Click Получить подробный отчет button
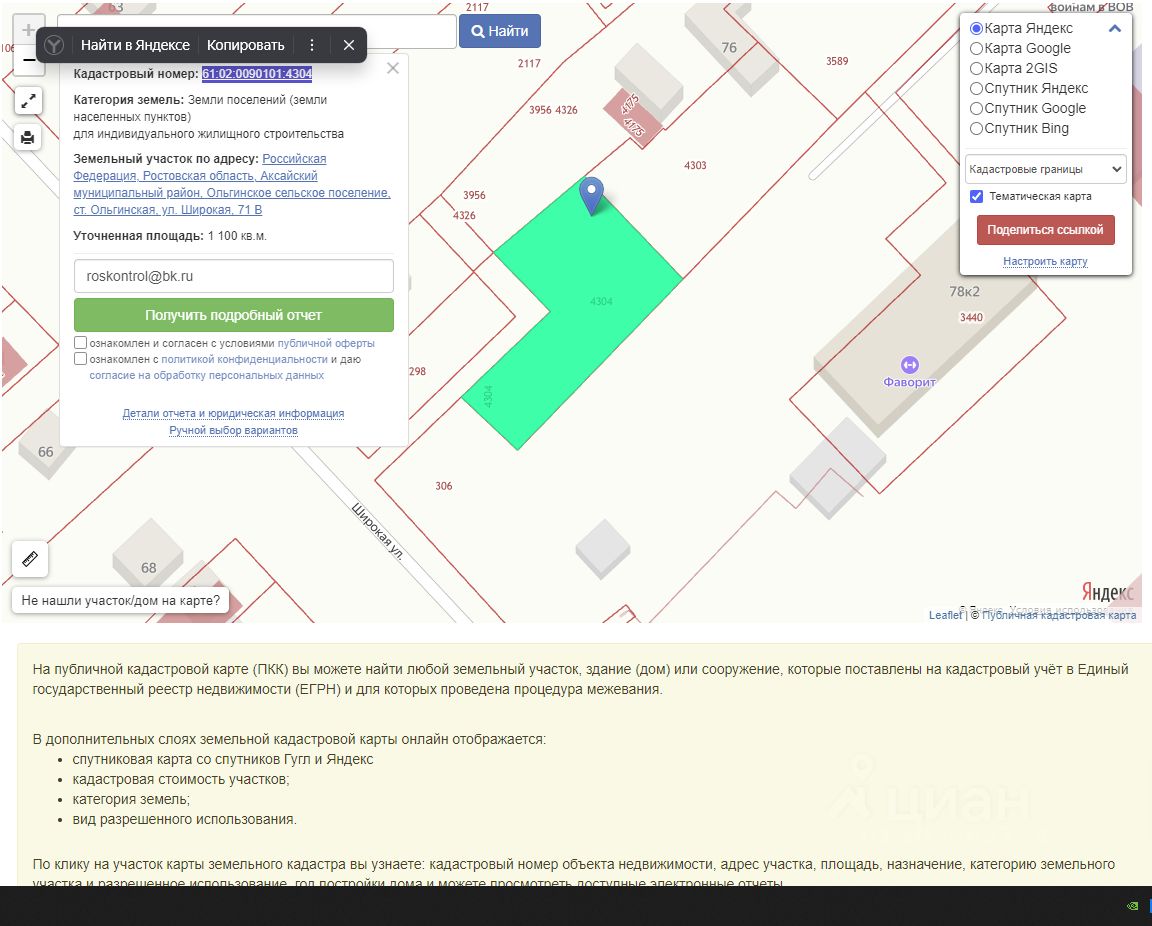Viewport: 1152px width, 926px height. coord(234,315)
